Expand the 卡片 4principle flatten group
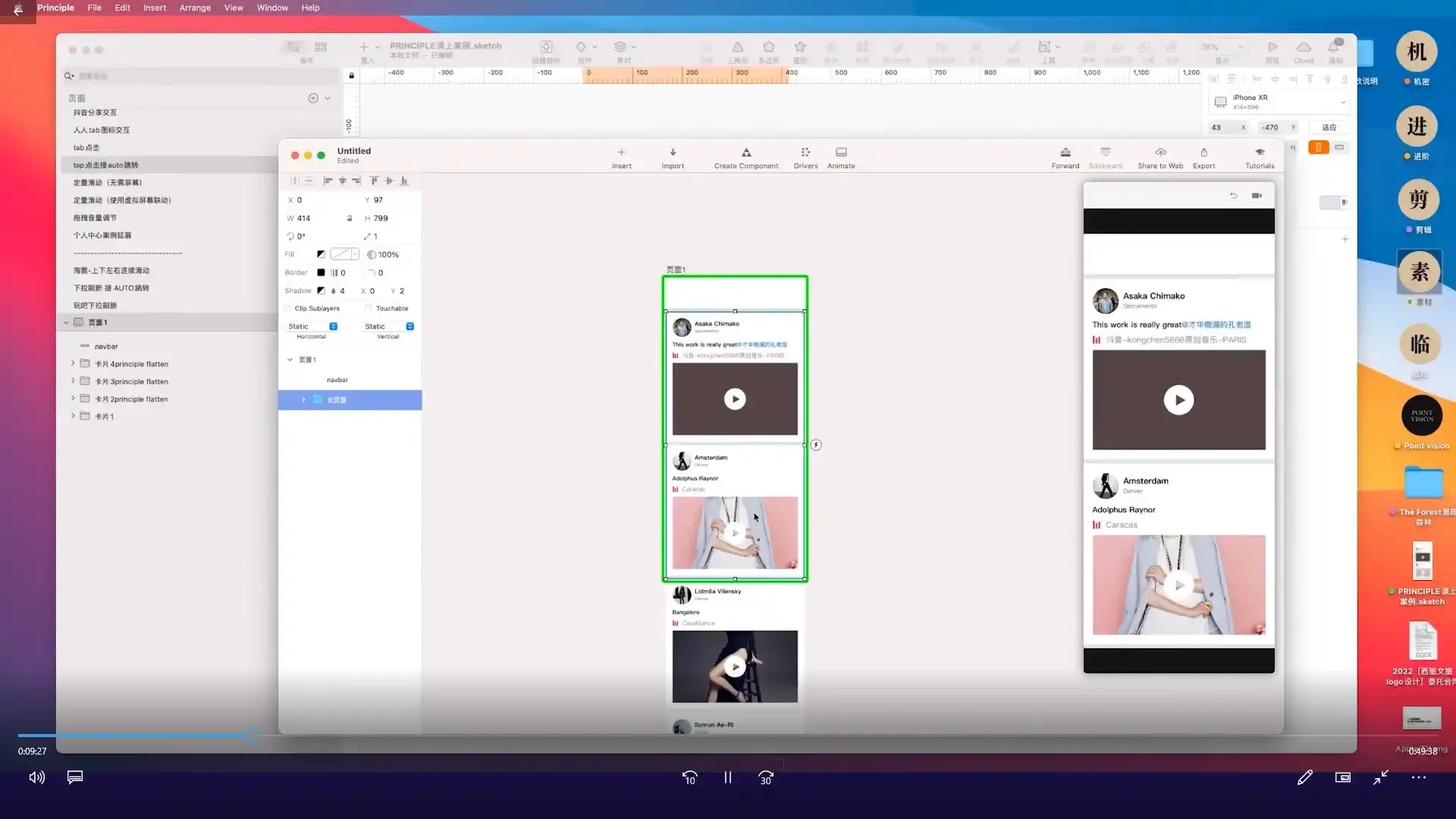The height and width of the screenshot is (819, 1456). click(x=73, y=363)
